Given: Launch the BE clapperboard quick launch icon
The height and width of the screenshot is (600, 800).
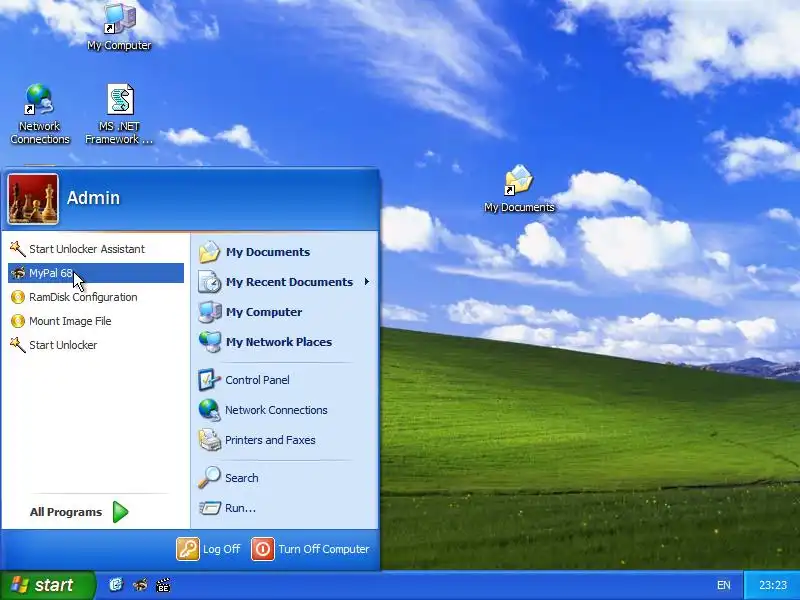Looking at the screenshot, I should click(163, 585).
